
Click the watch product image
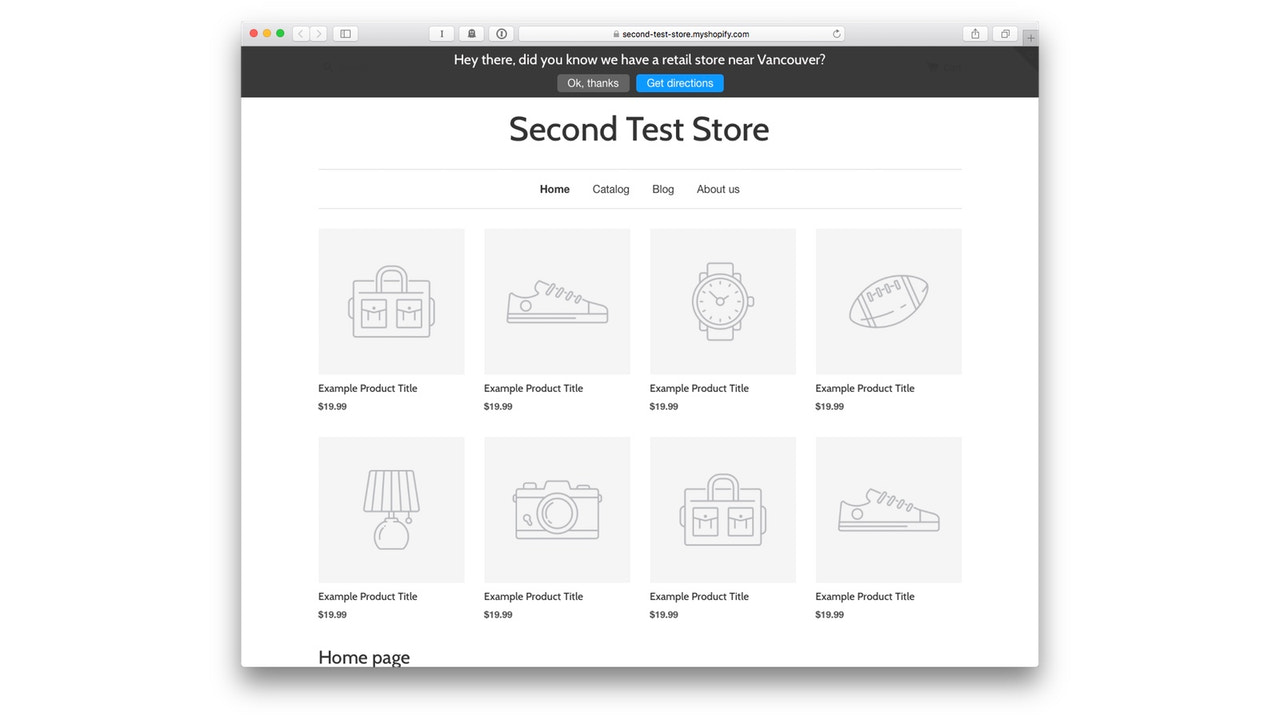[x=722, y=301]
